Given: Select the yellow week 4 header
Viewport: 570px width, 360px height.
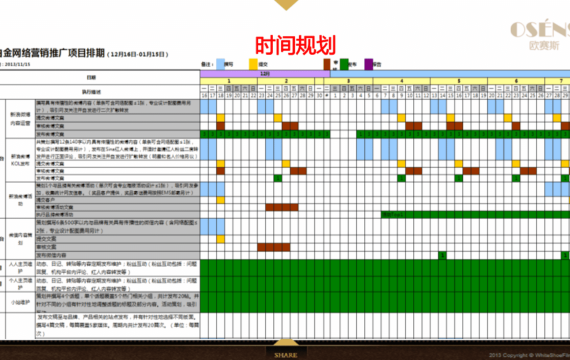Looking at the screenshot, I should (x=401, y=81).
